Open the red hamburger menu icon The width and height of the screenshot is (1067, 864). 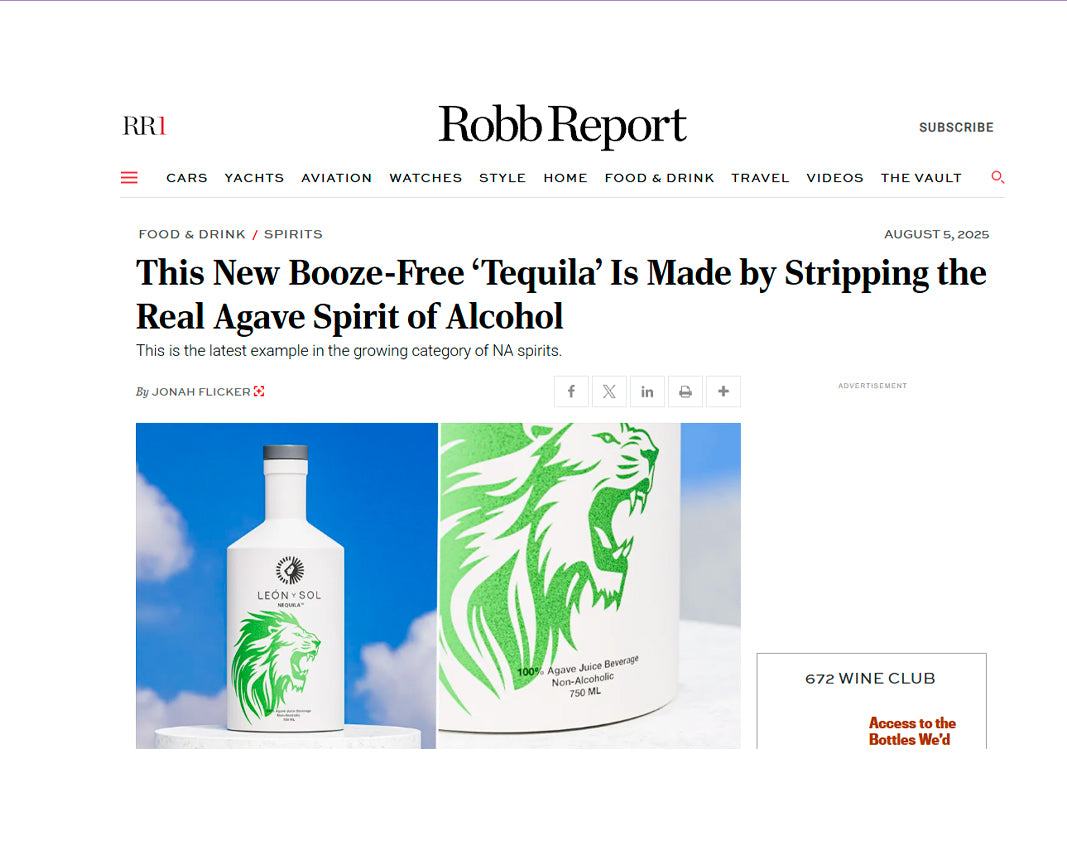129,178
